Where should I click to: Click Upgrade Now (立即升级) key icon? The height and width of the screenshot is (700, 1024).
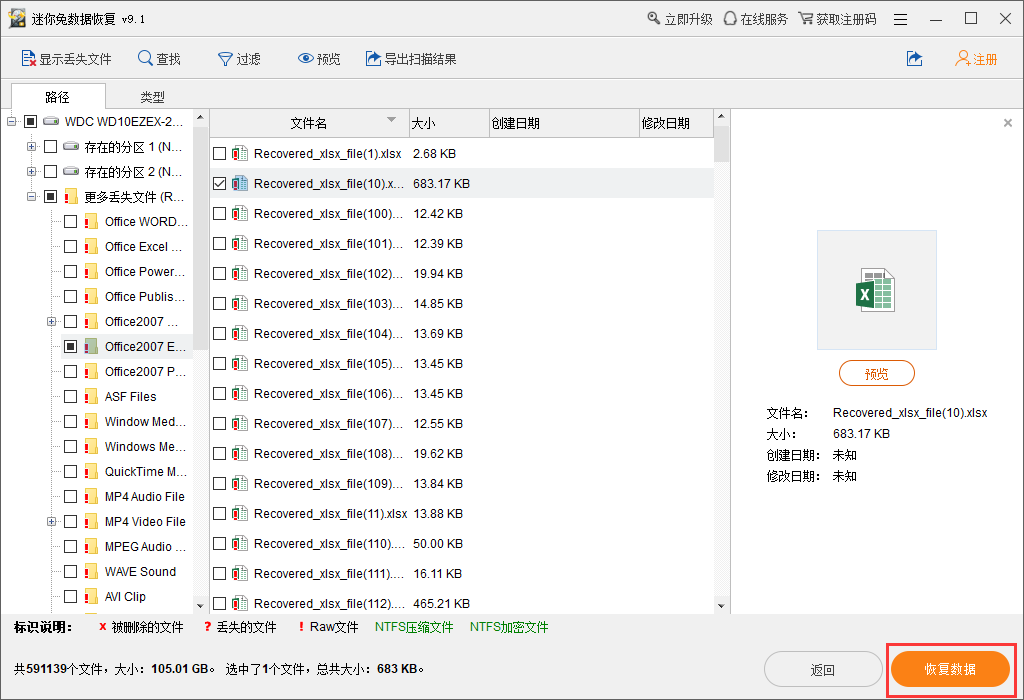tap(654, 18)
